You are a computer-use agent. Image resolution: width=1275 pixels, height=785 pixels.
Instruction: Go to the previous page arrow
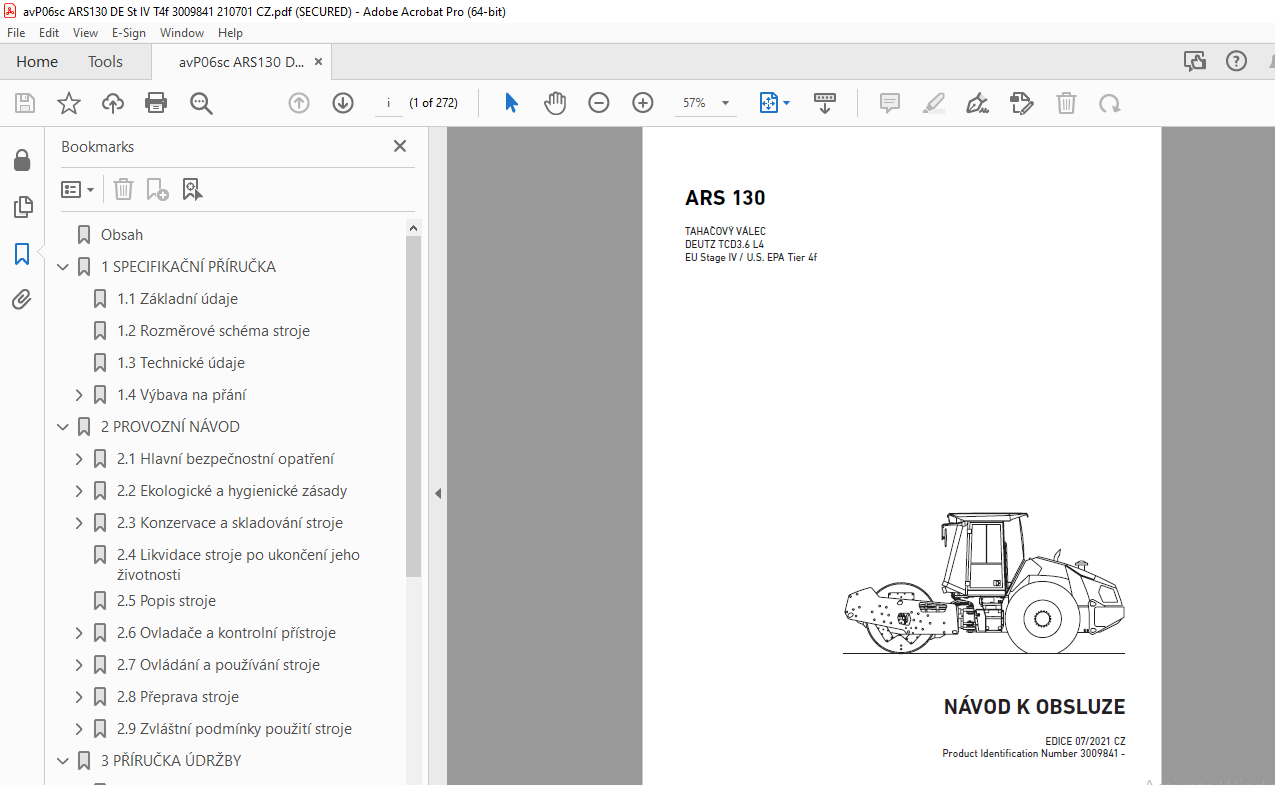(299, 103)
